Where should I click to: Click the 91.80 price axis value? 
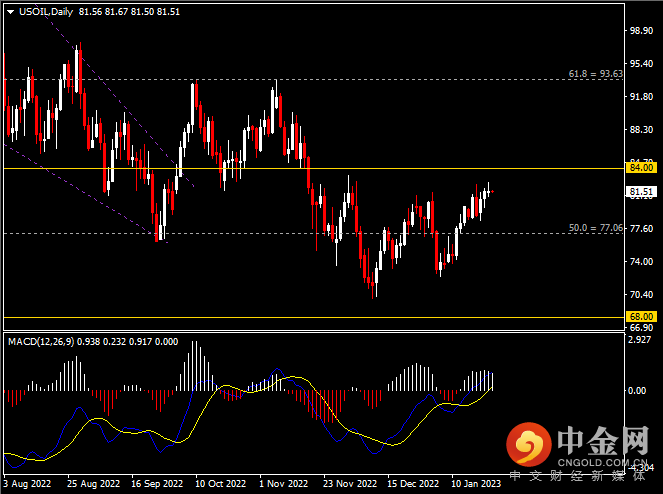pos(641,96)
